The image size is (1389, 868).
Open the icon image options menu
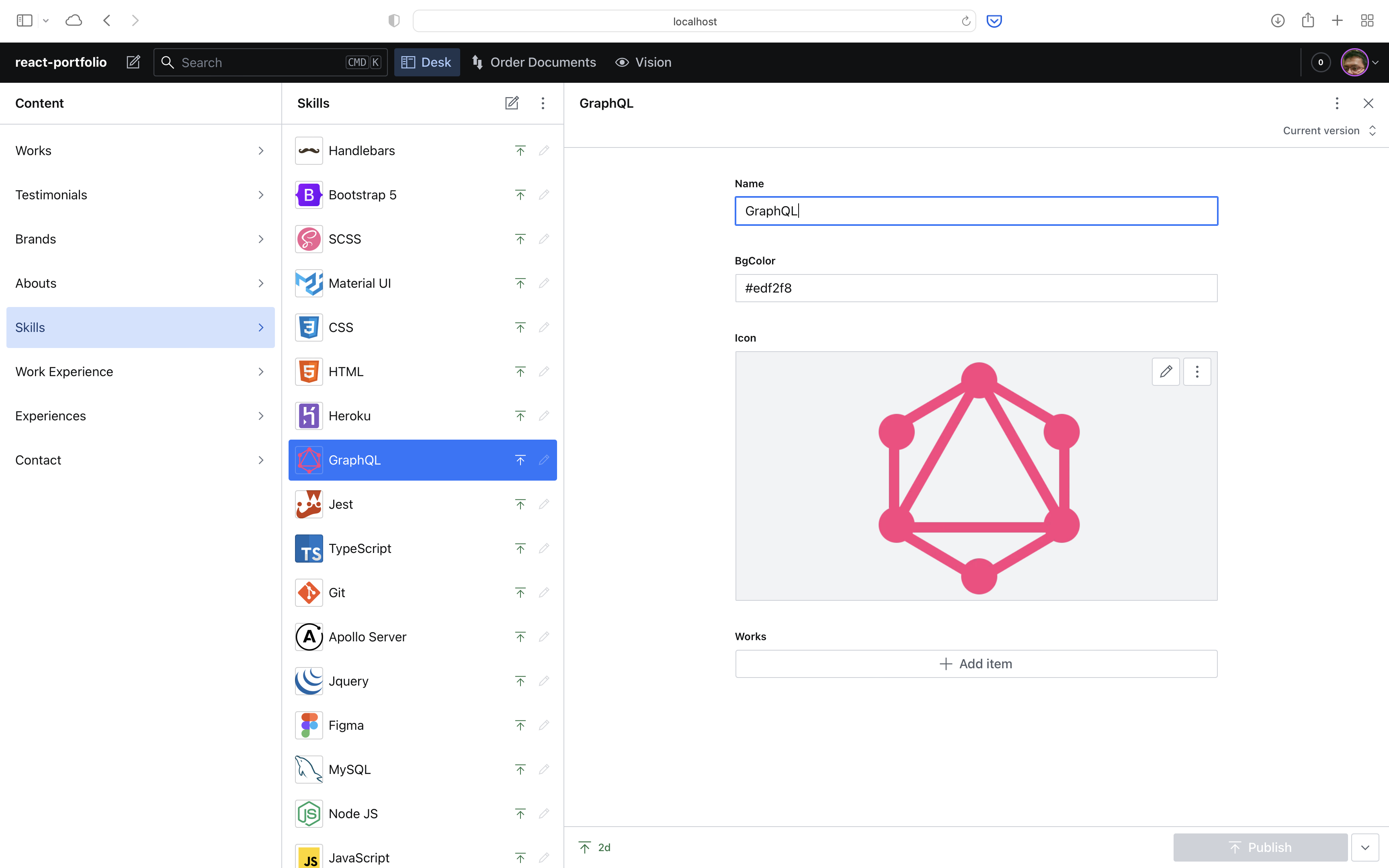pos(1197,371)
